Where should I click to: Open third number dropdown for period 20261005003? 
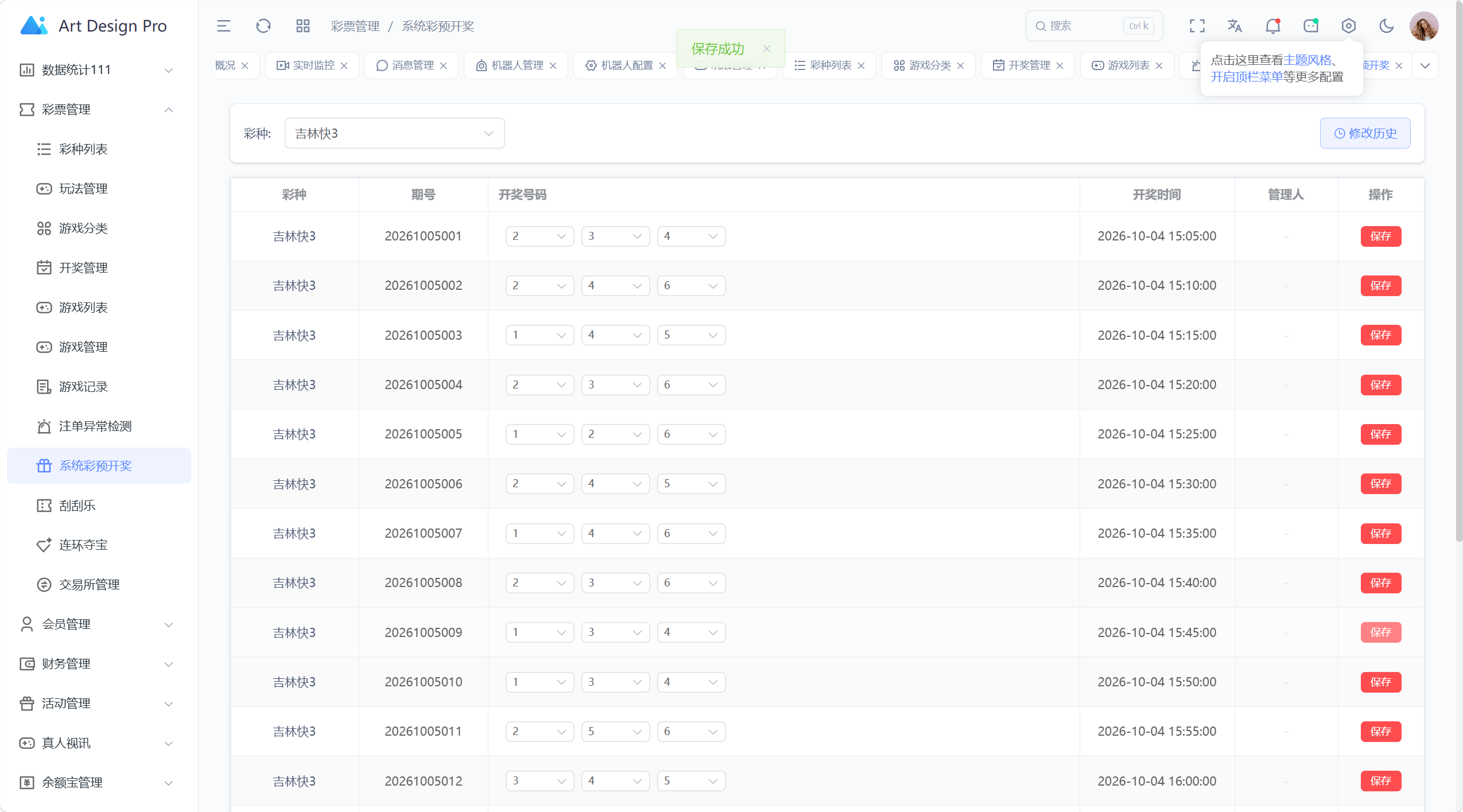click(x=691, y=335)
